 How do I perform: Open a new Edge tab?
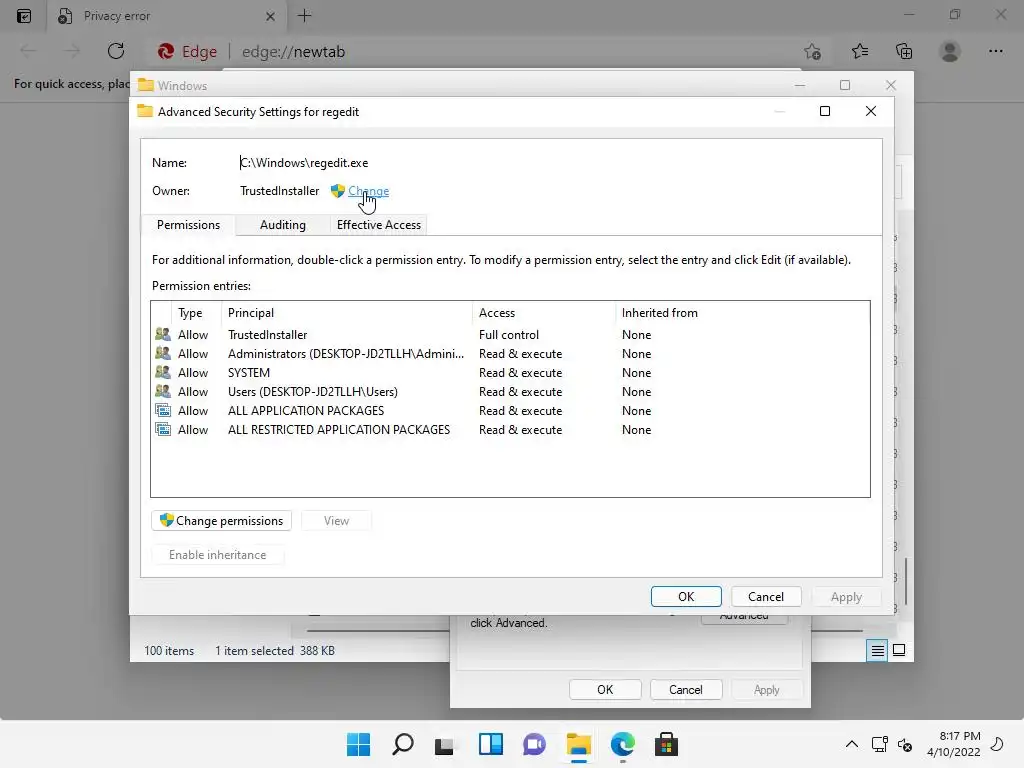point(304,16)
